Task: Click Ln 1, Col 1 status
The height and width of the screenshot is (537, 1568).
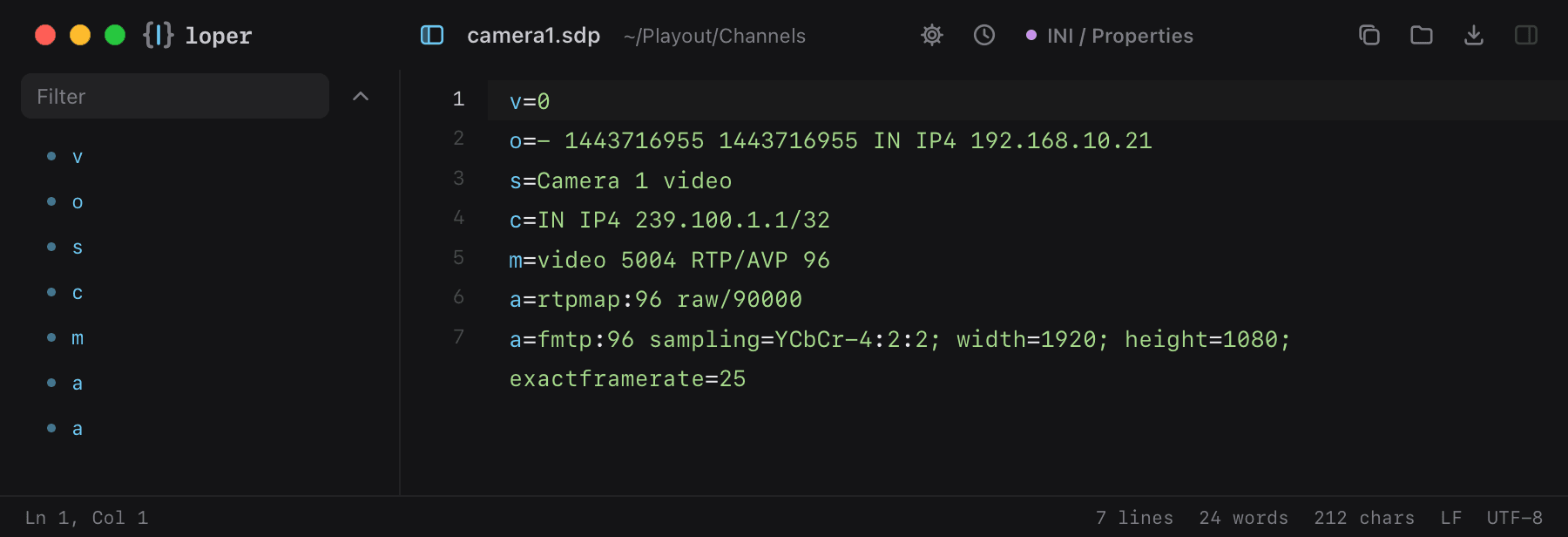Action: 86,518
